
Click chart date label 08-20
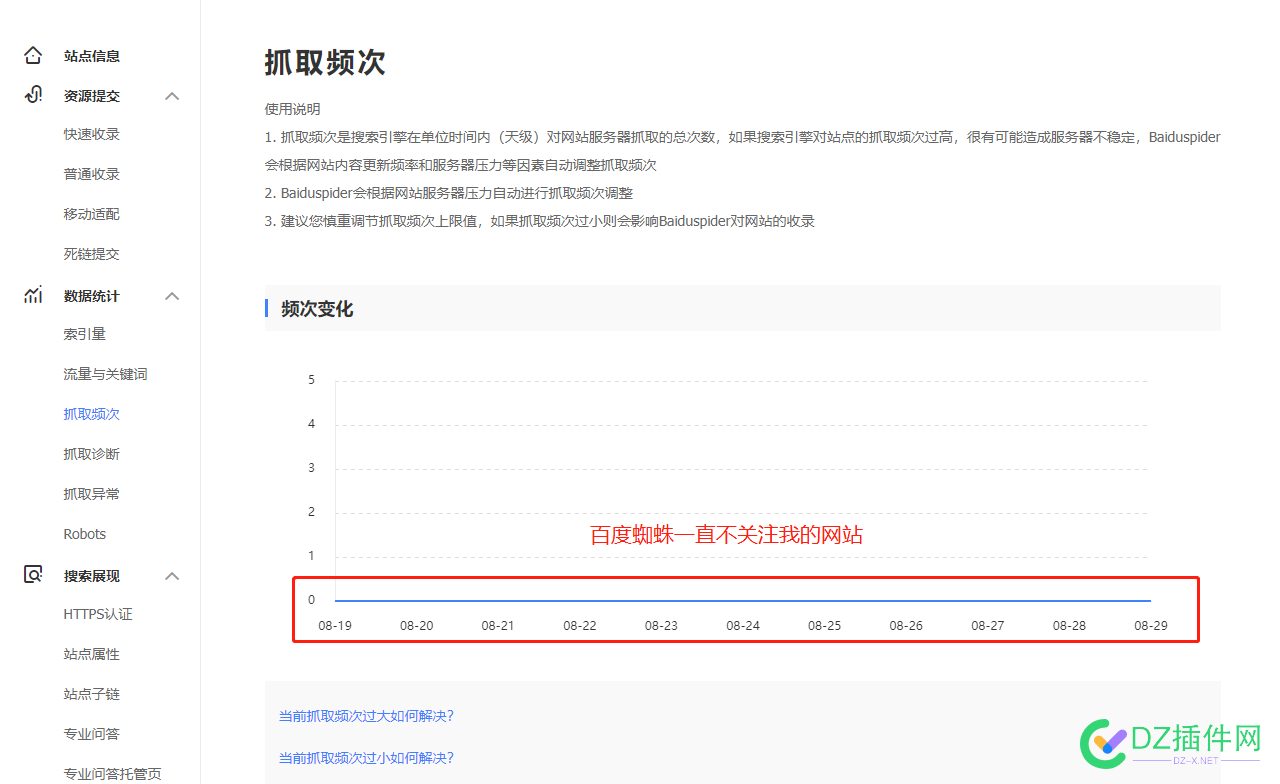click(x=417, y=626)
